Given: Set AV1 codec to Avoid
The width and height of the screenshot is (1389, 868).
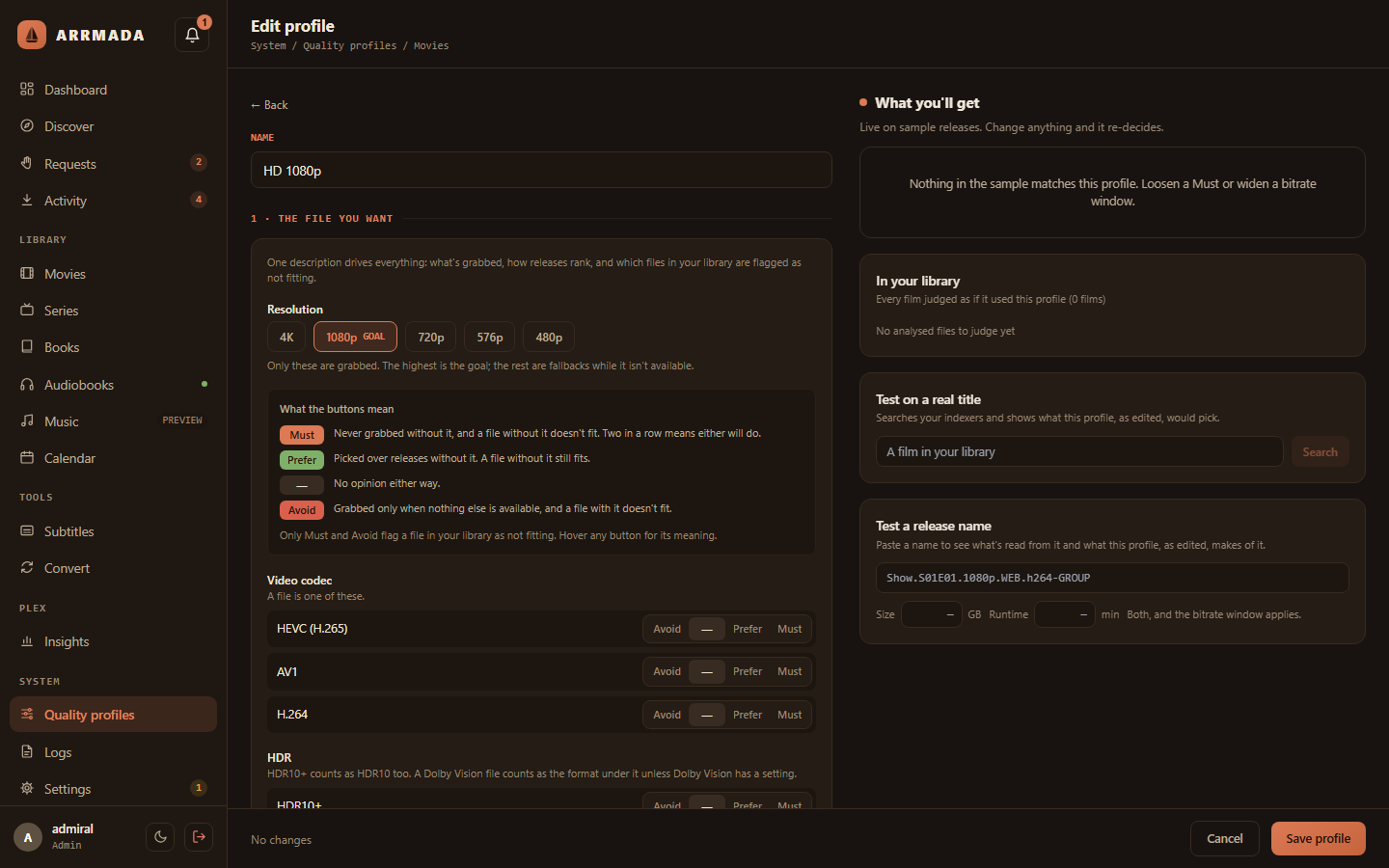Looking at the screenshot, I should pyautogui.click(x=667, y=671).
